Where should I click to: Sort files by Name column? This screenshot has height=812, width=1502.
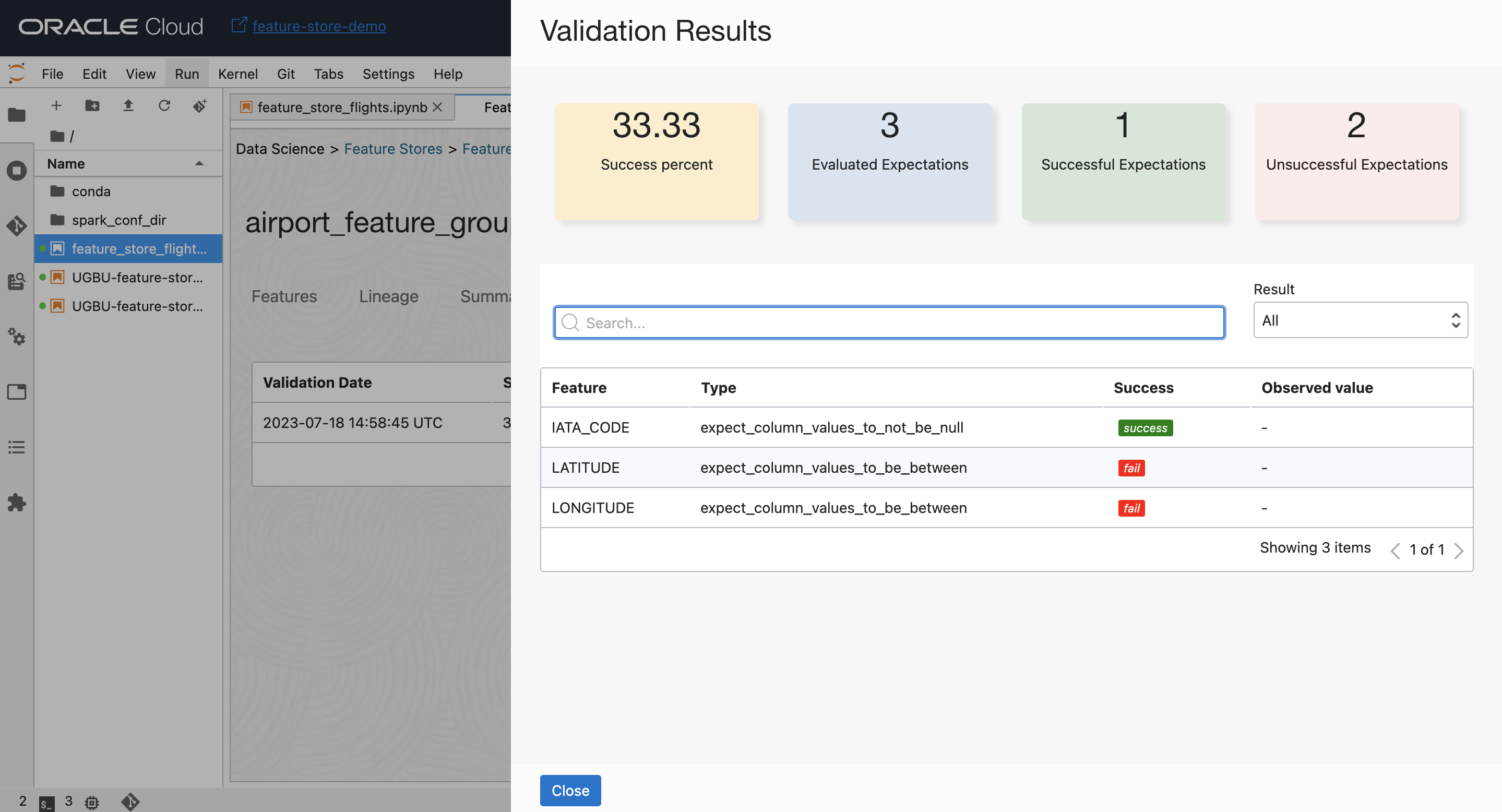[128, 164]
